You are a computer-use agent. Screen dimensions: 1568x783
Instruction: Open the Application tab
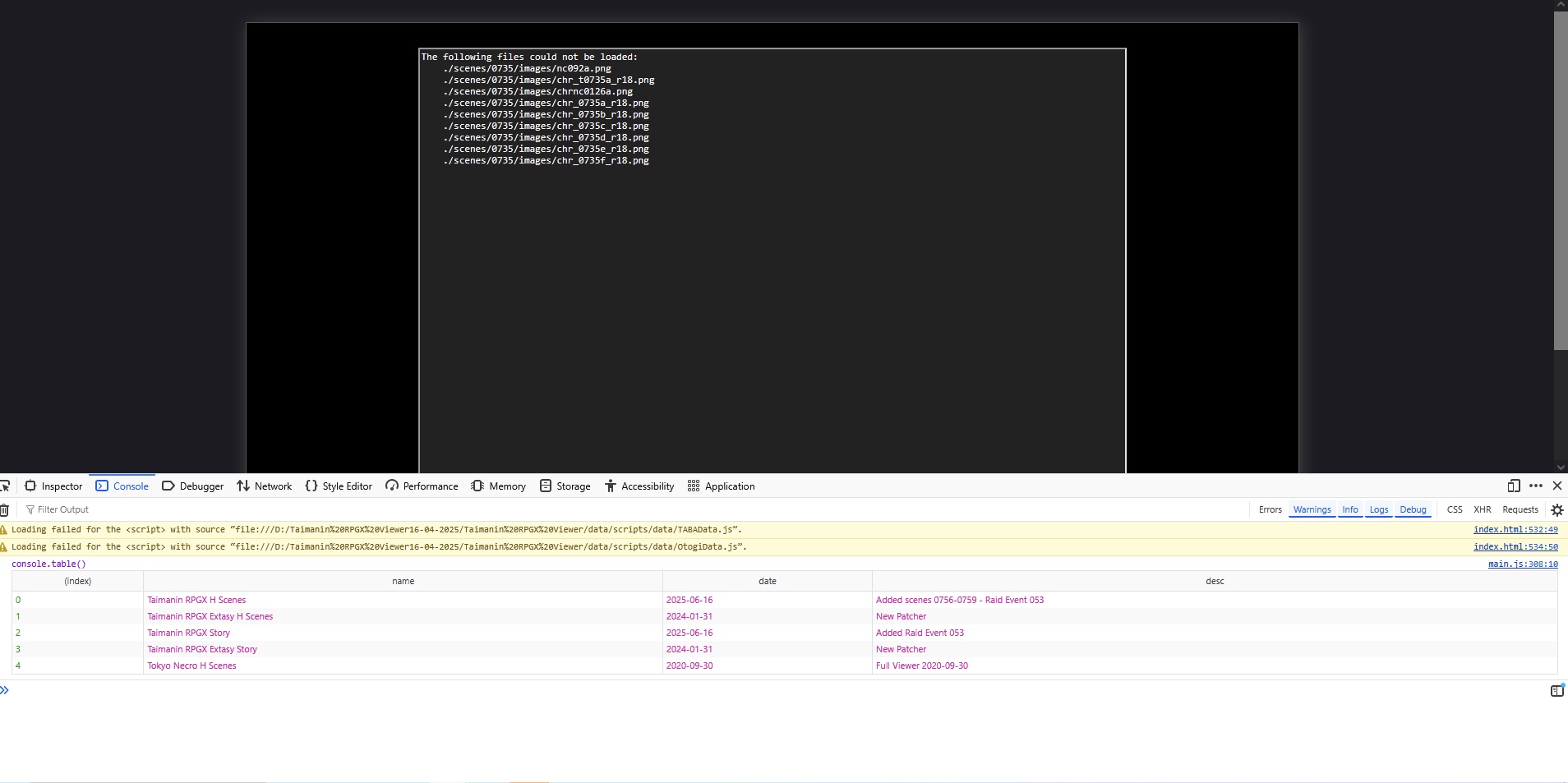tap(721, 486)
